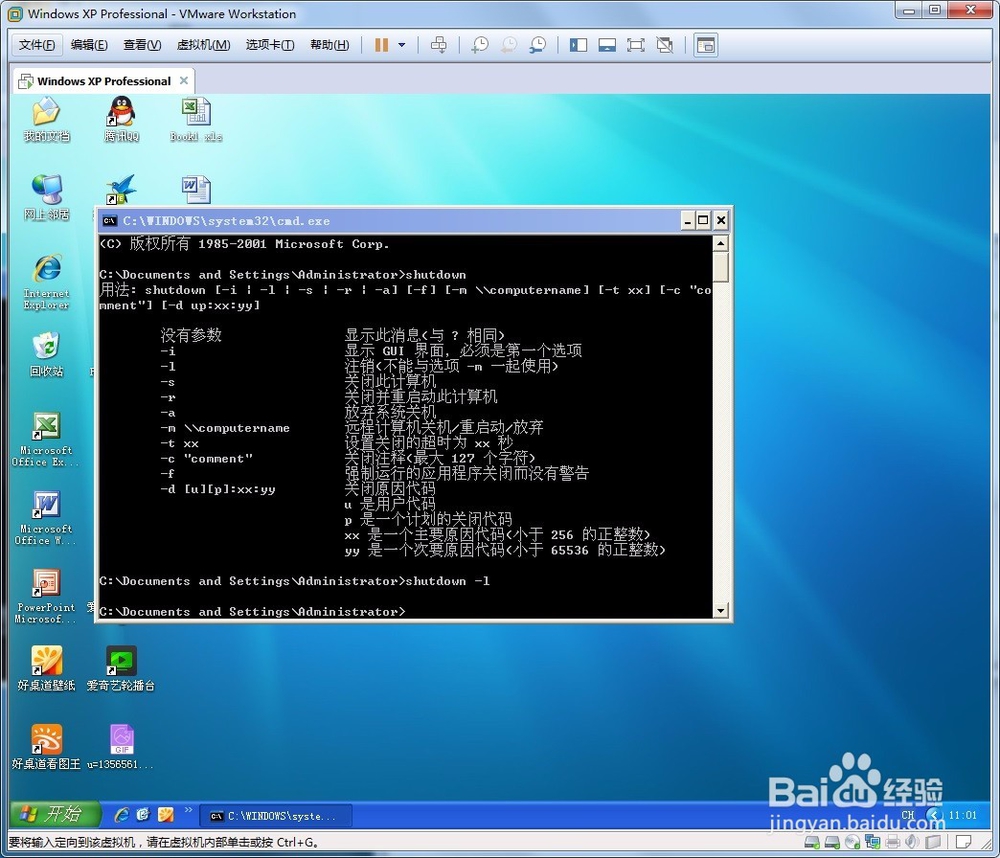Click the cmd window system menu icon

coord(110,221)
